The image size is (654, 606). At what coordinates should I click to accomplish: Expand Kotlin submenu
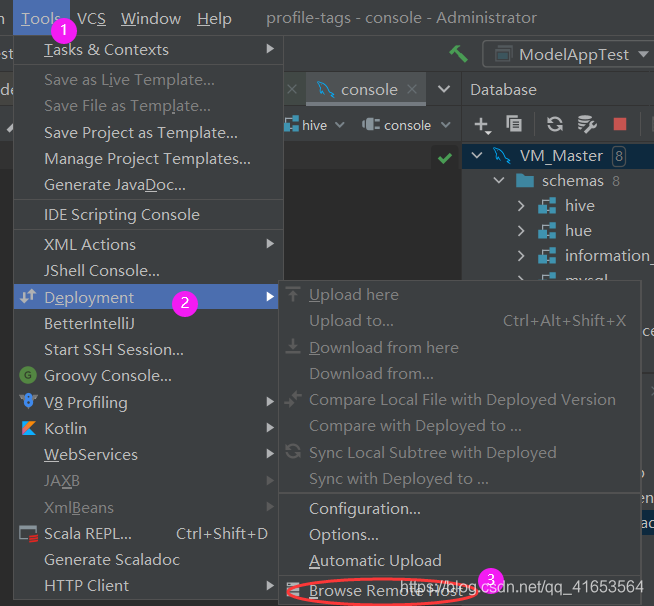click(146, 428)
